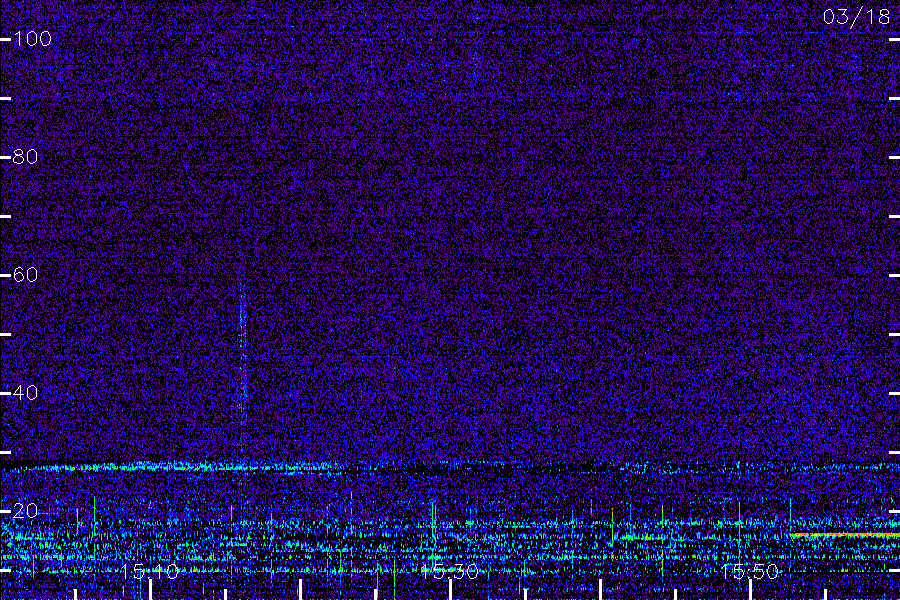The width and height of the screenshot is (900, 600).
Task: Click the 03/18 date label
Action: pos(856,17)
